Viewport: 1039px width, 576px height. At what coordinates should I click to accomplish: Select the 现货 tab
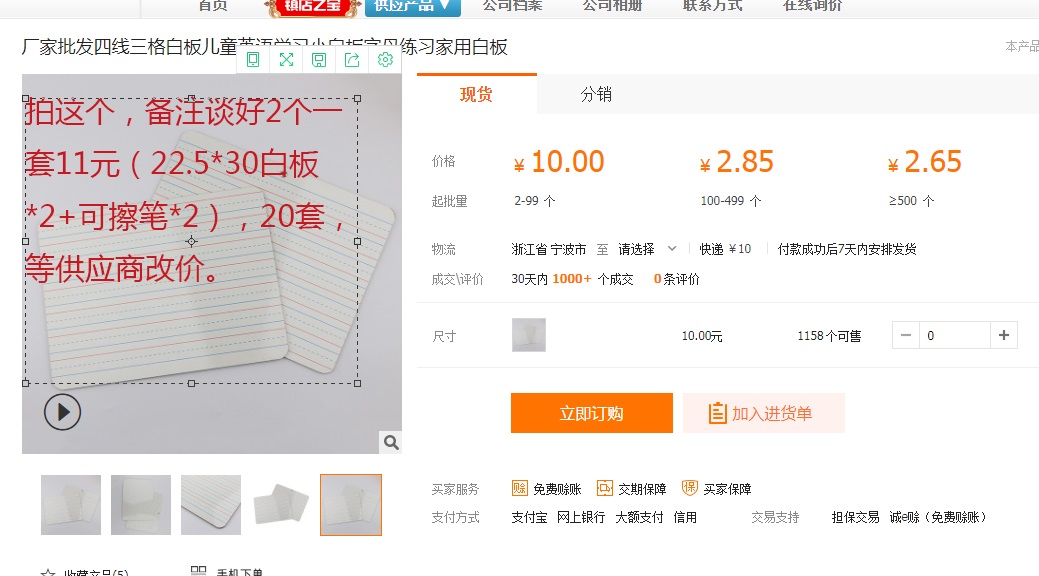476,95
